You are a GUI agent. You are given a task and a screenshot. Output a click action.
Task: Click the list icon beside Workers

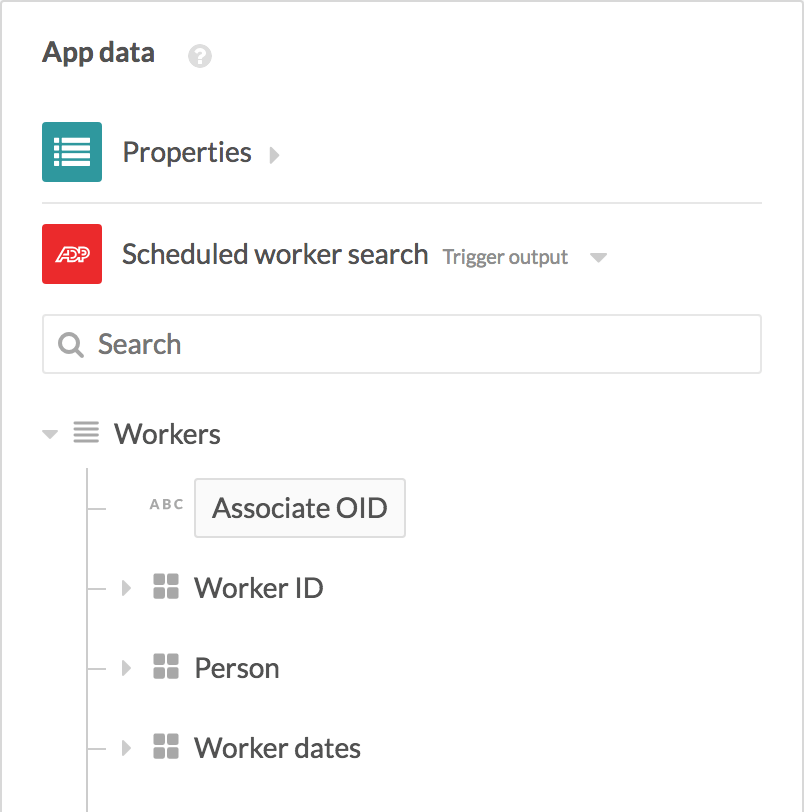point(86,433)
